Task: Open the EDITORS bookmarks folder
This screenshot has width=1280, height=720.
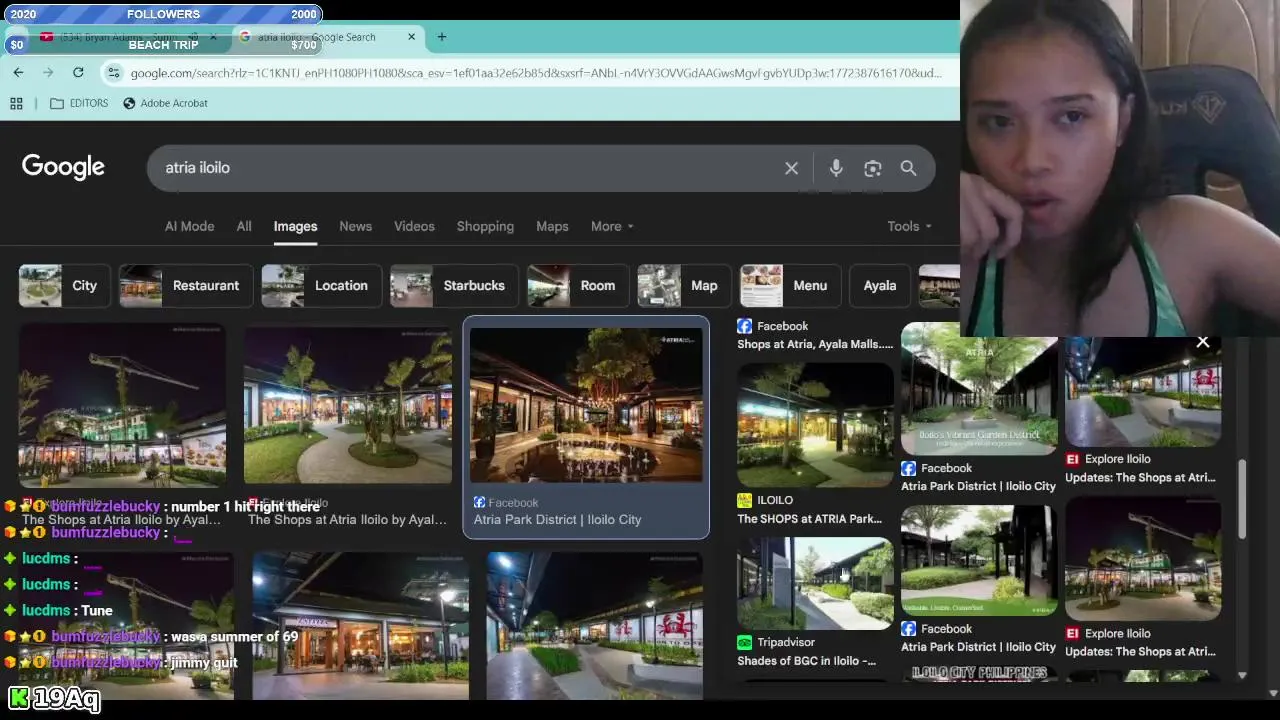Action: click(79, 103)
